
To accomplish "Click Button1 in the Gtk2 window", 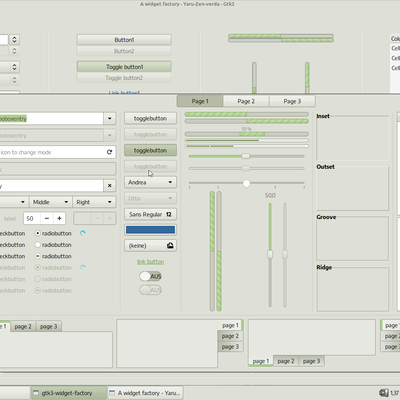I will coord(124,40).
